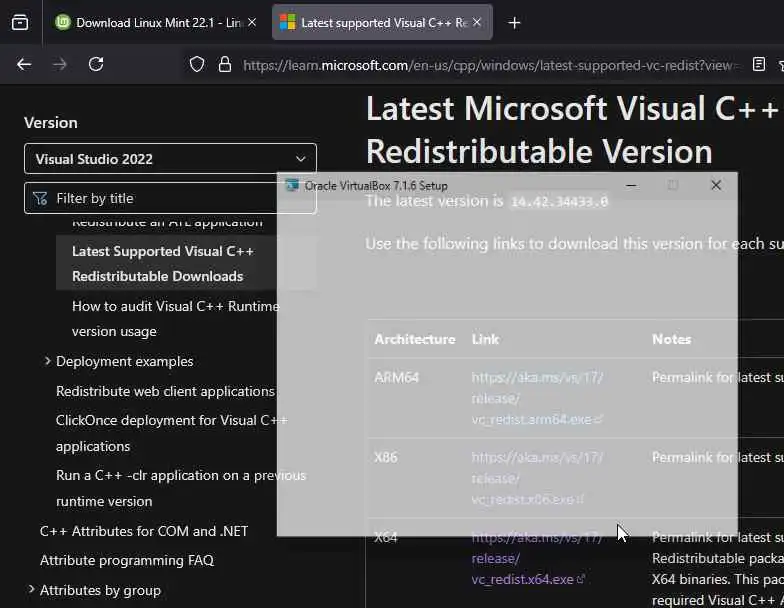Expand the Deployment examples tree node
The height and width of the screenshot is (608, 784).
48,361
